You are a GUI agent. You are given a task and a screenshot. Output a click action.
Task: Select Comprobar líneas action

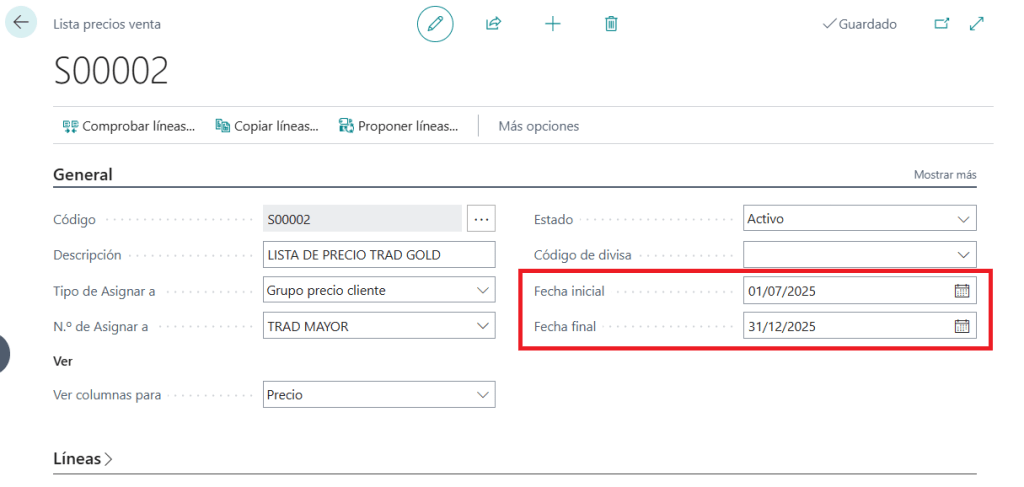[129, 126]
